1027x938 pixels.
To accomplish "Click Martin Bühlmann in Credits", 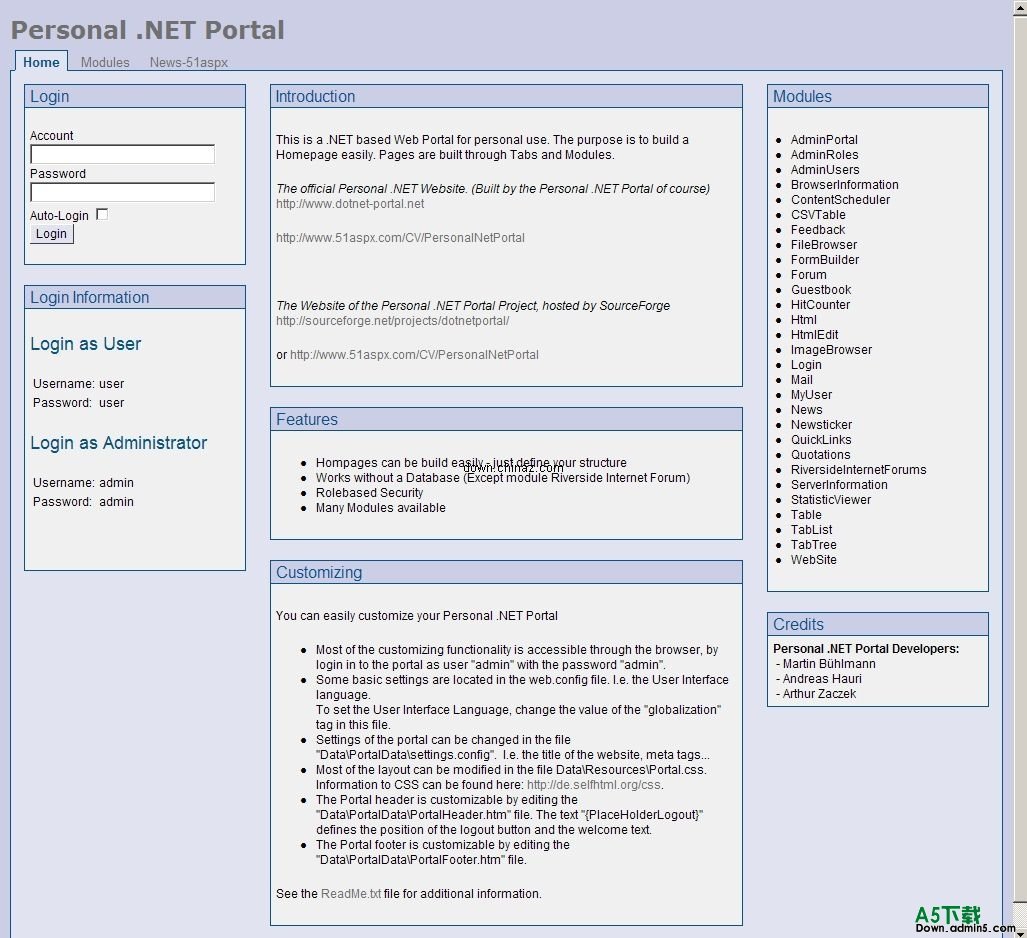I will (829, 664).
